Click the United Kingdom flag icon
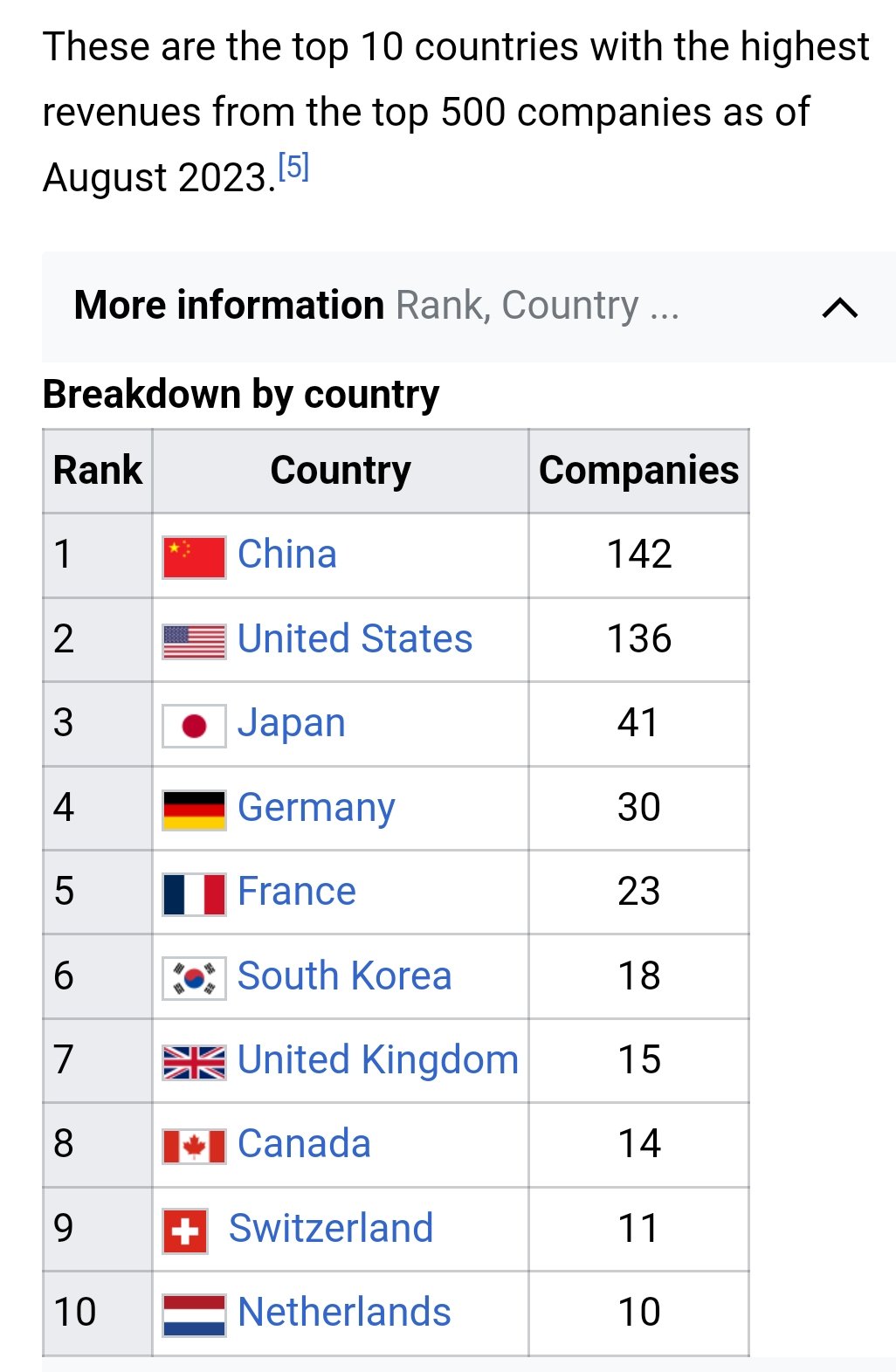This screenshot has height=1372, width=896. 194,1062
